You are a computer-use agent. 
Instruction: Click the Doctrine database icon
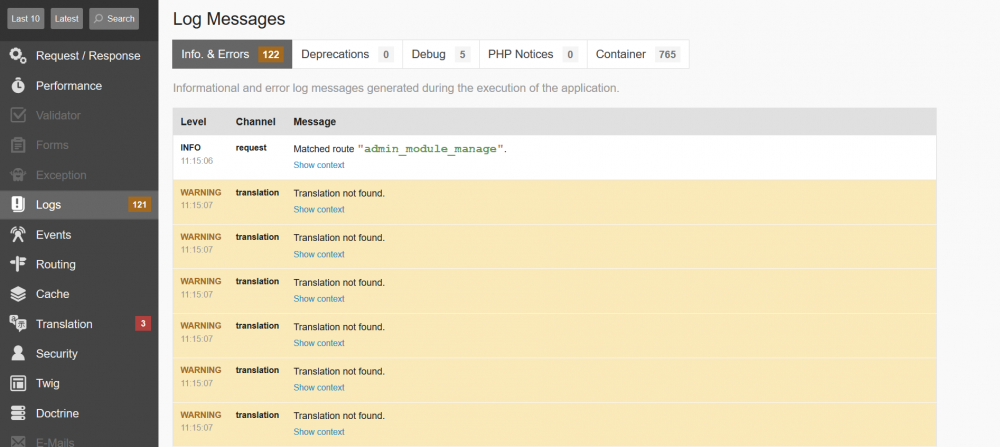tap(18, 413)
